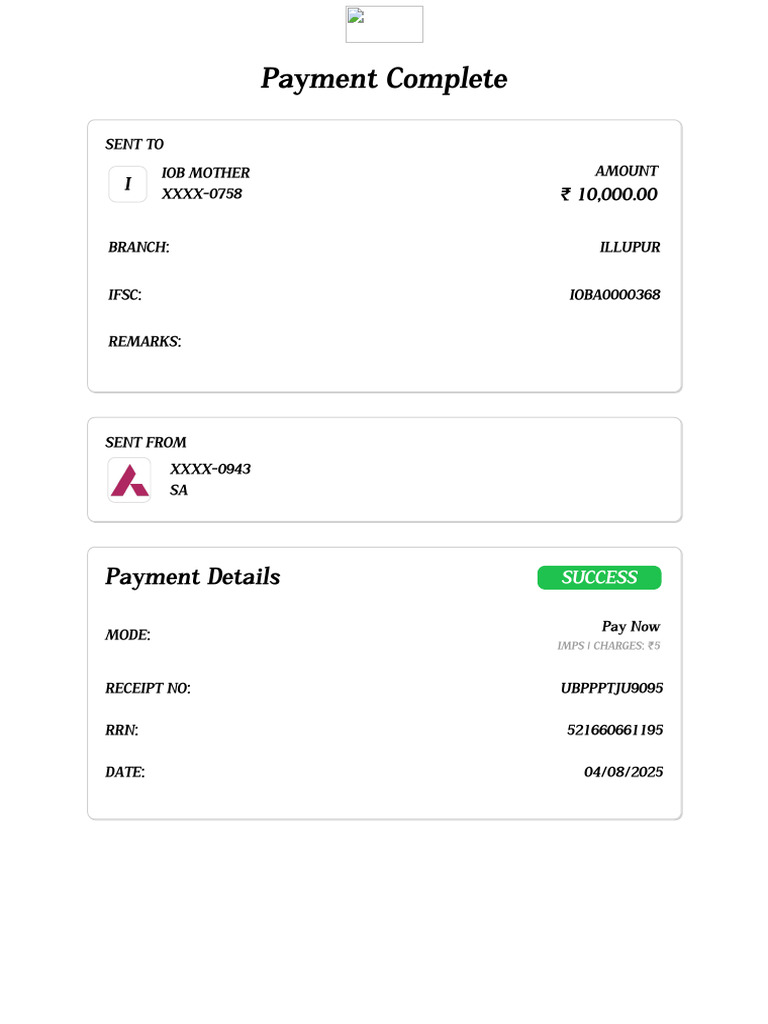Click the ₹ 10,000.00 amount value
768x1024 pixels.
click(609, 195)
